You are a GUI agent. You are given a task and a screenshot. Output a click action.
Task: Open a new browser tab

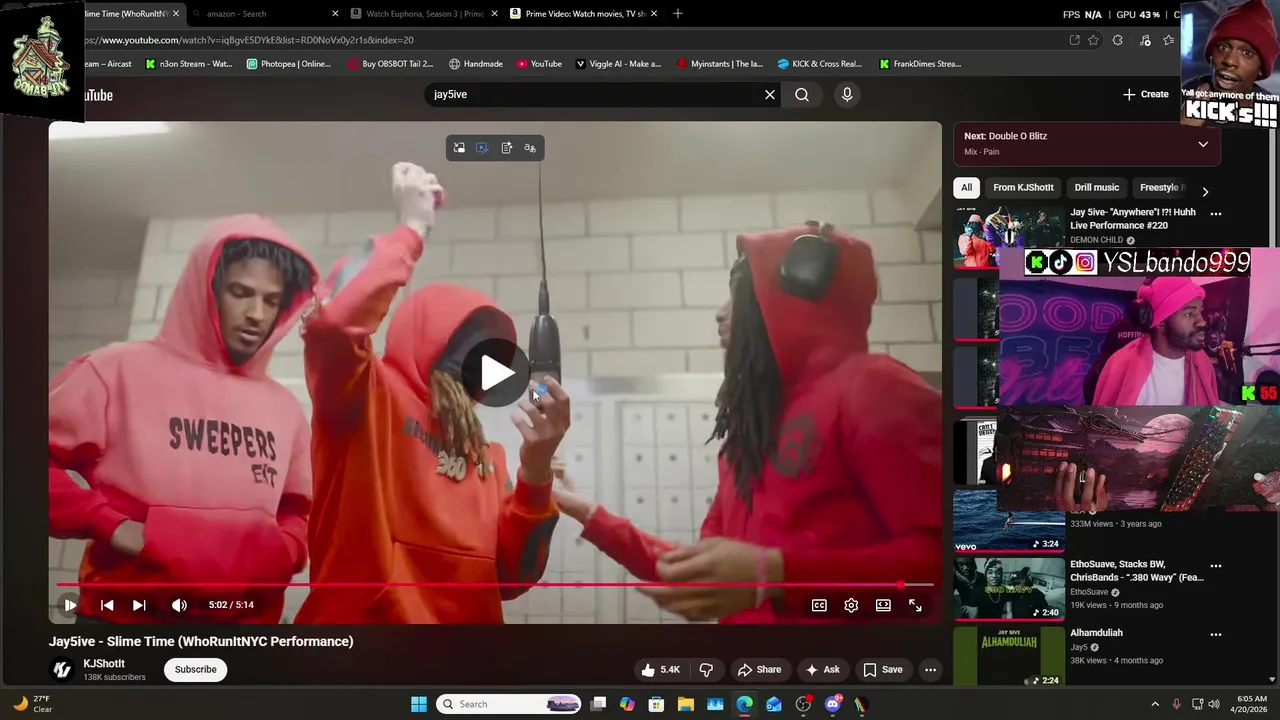coord(678,14)
